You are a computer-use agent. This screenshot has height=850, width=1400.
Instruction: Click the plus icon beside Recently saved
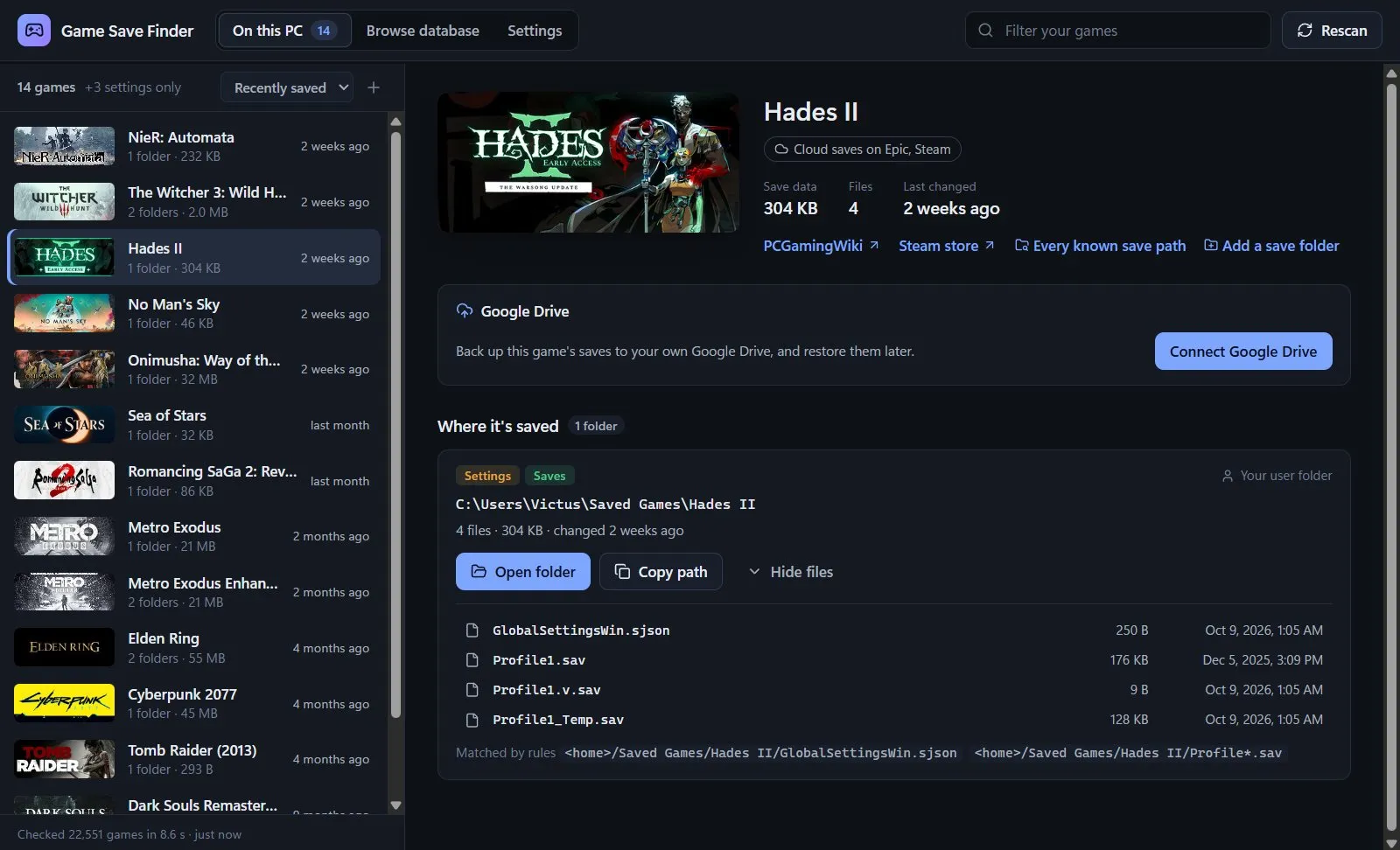pos(374,87)
